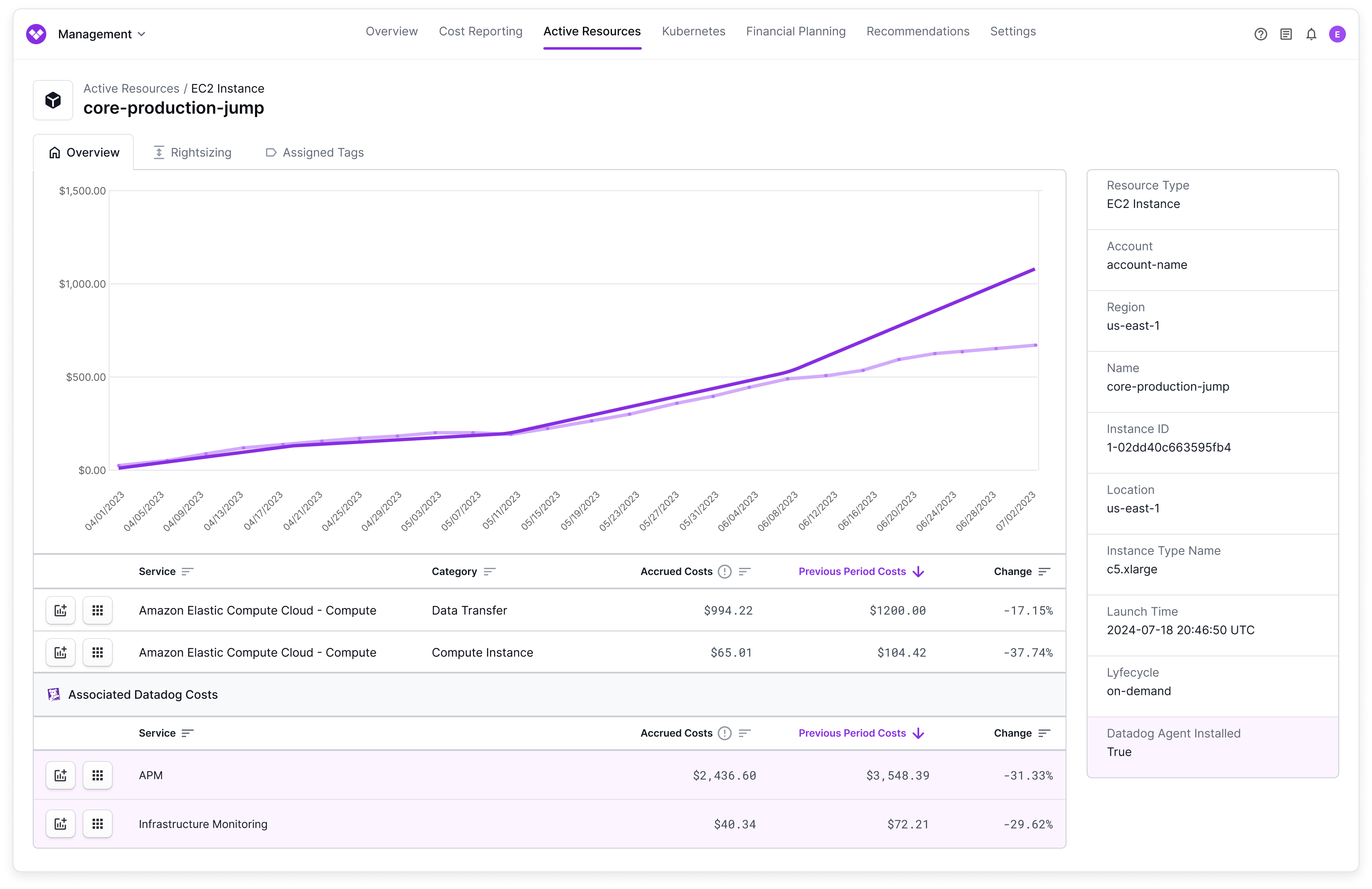Image resolution: width=1372 pixels, height=889 pixels.
Task: Click the Data Transfer category cell
Action: click(x=469, y=610)
